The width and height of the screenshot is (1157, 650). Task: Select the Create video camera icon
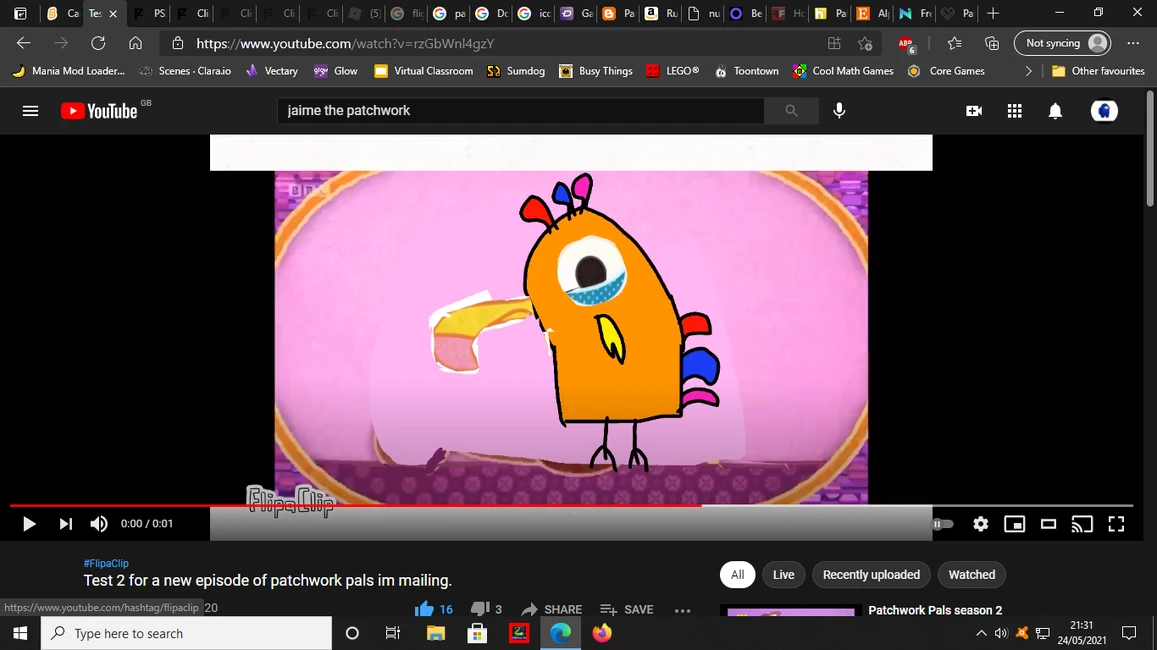pos(973,111)
